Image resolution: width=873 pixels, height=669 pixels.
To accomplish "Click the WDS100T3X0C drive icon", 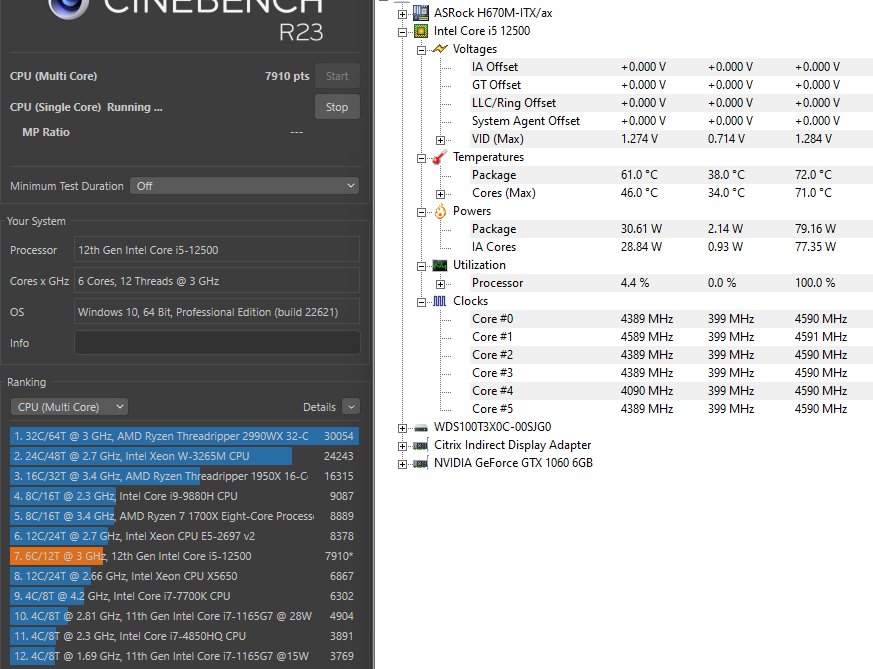I will click(421, 427).
